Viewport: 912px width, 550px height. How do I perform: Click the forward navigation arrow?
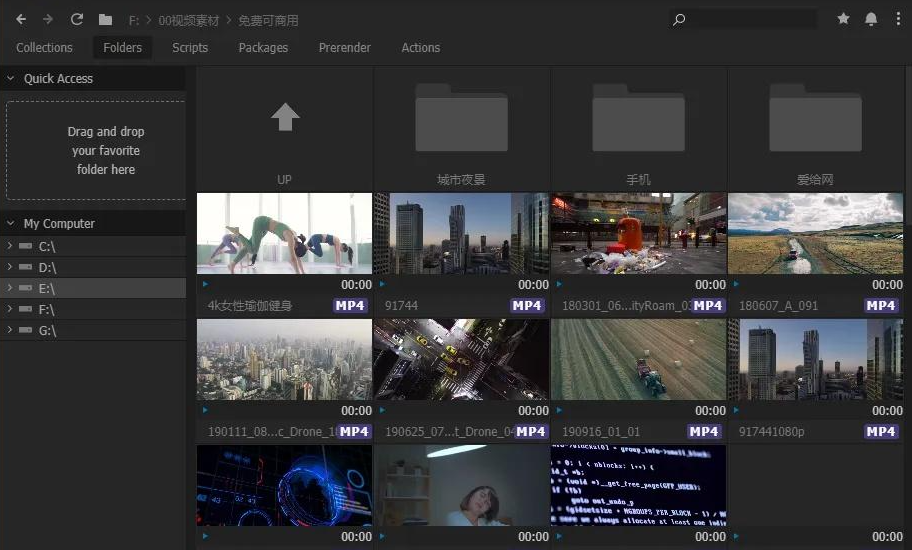[48, 19]
